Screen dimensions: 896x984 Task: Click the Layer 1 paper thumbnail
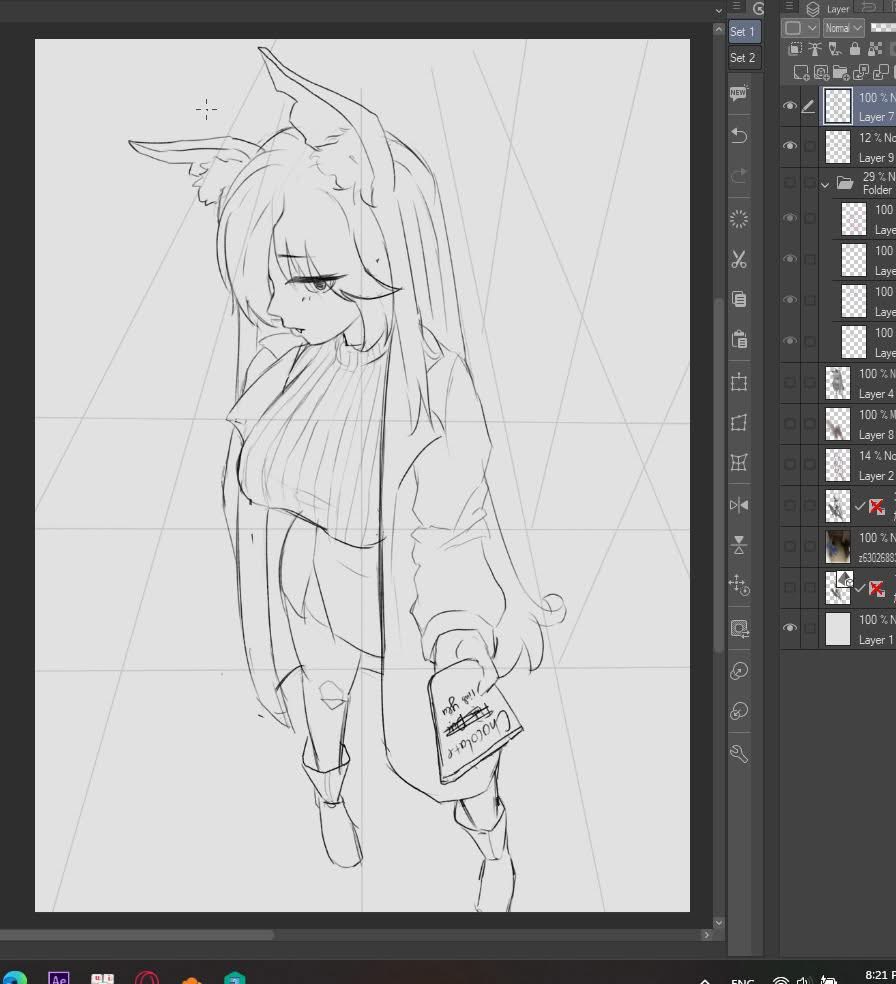tap(838, 629)
